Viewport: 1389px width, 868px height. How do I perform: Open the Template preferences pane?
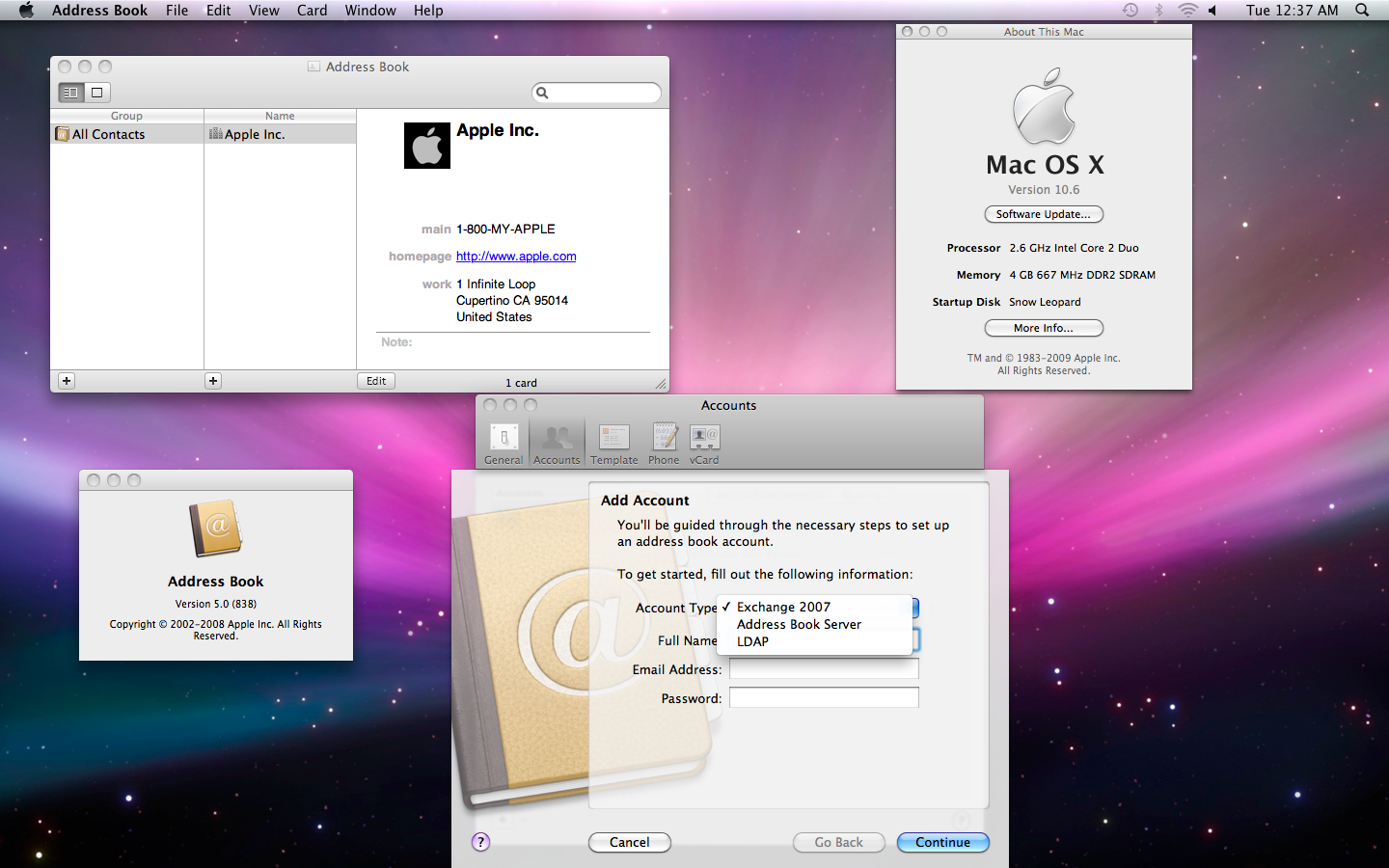[x=614, y=445]
